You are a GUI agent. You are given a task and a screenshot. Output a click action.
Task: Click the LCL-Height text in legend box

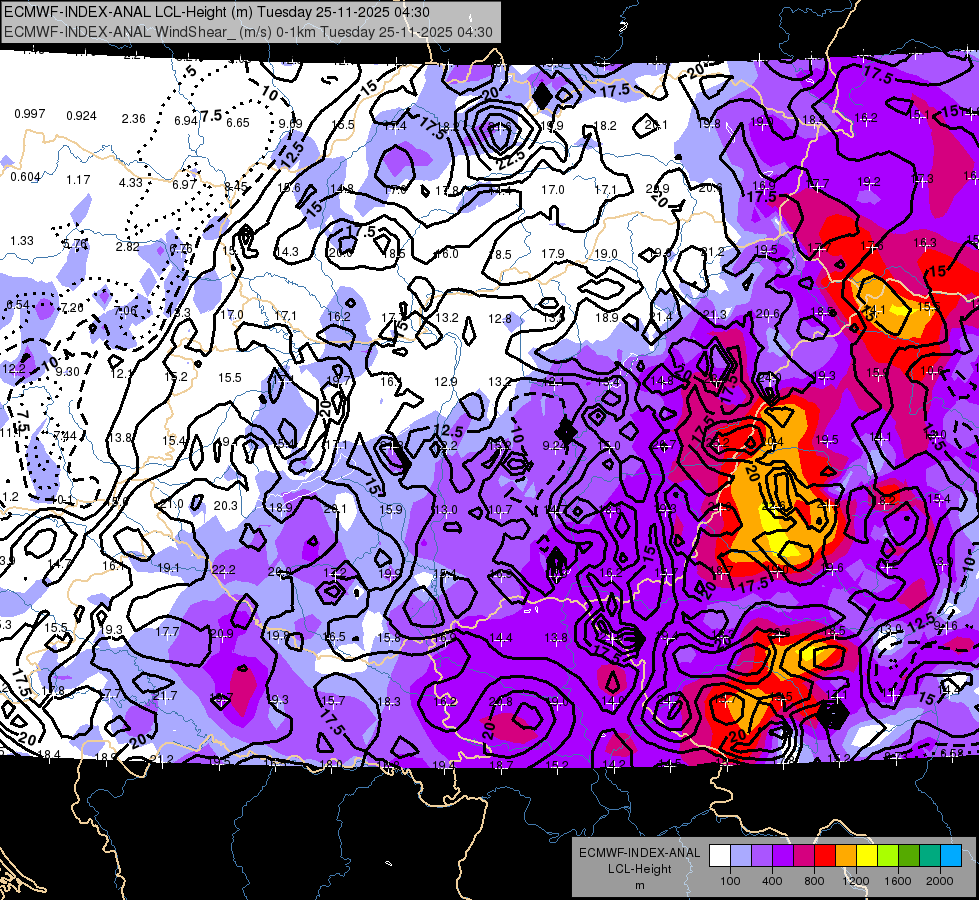(640, 869)
